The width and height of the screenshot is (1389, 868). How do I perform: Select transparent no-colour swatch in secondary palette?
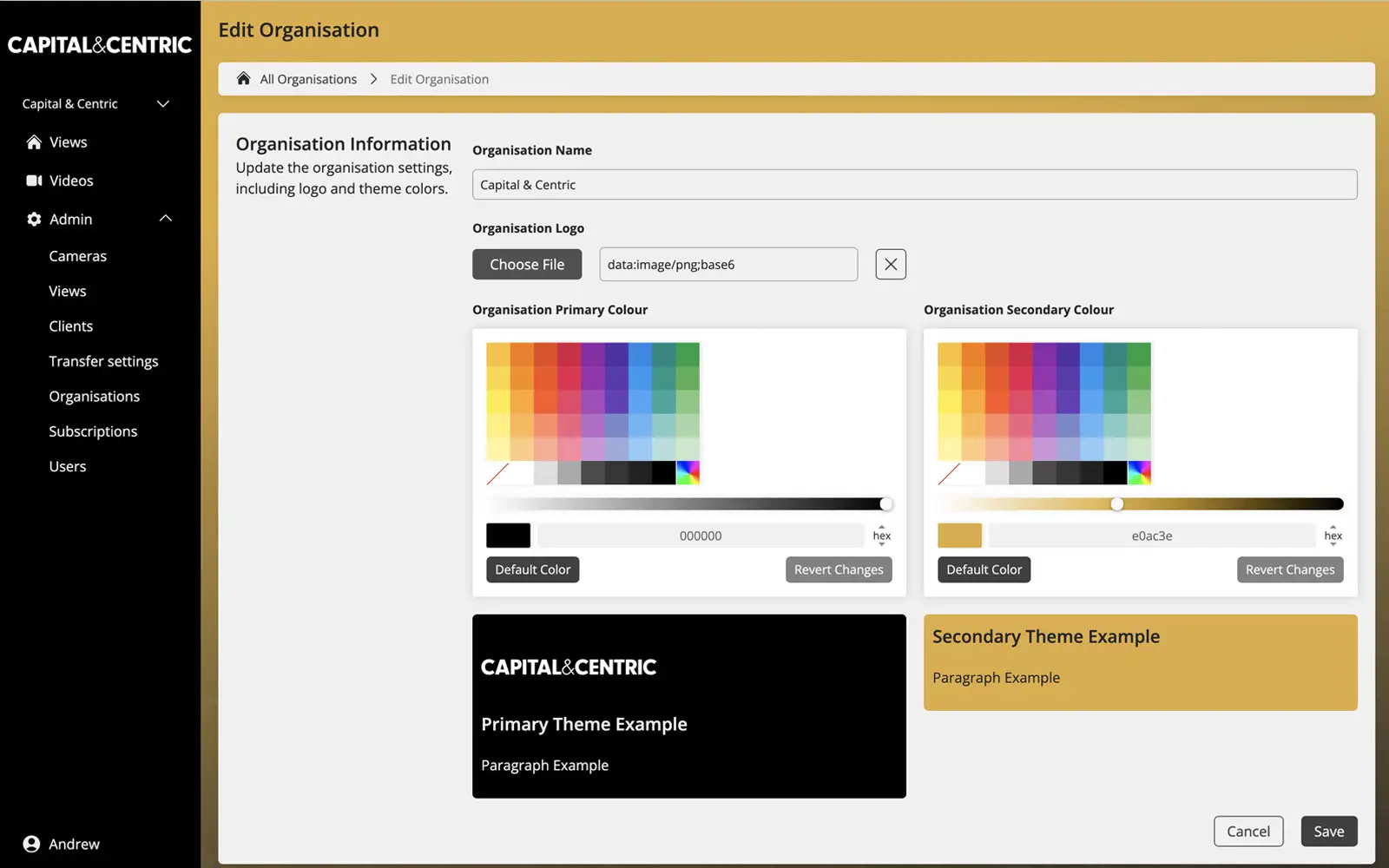949,473
